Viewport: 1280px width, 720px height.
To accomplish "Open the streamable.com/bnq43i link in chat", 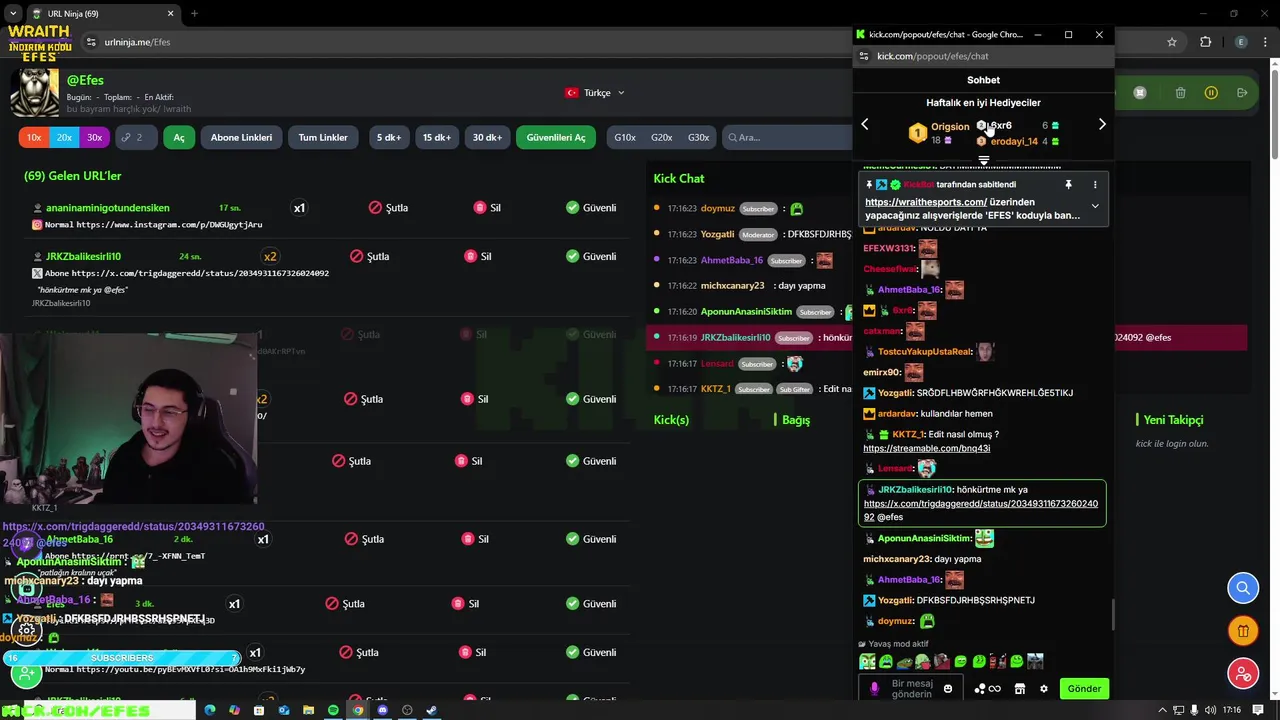I will tap(927, 448).
